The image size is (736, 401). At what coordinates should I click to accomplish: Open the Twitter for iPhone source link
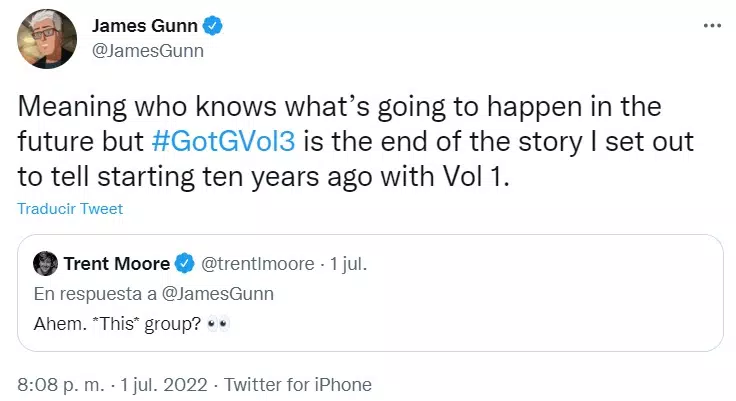point(298,384)
